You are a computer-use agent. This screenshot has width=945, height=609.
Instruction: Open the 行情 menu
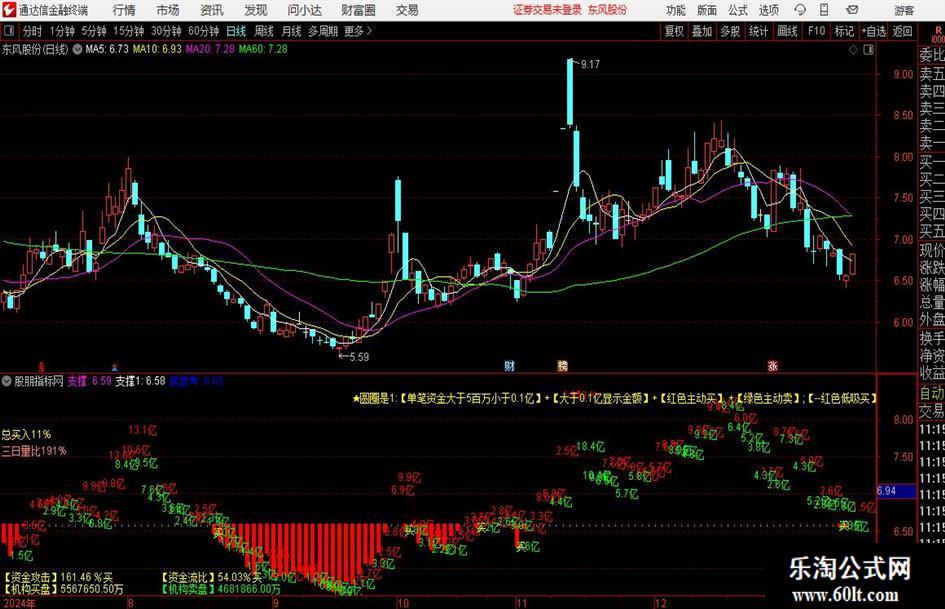point(124,10)
